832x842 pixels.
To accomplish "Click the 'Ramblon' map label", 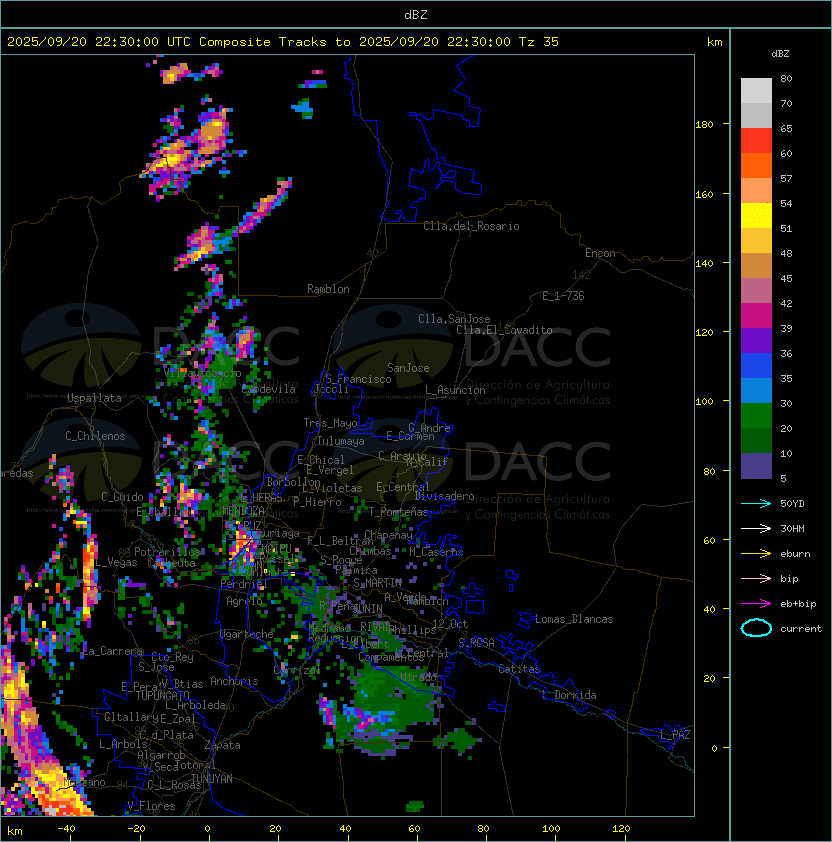I will (x=328, y=289).
